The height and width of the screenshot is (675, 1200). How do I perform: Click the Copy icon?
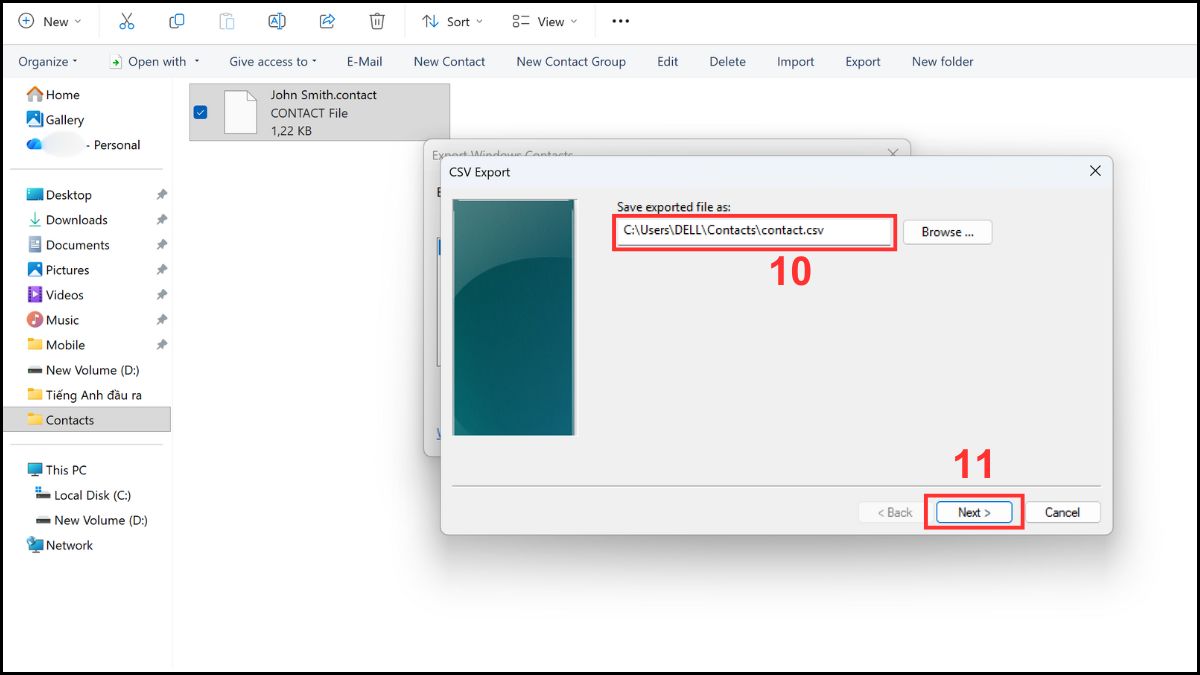pyautogui.click(x=177, y=20)
